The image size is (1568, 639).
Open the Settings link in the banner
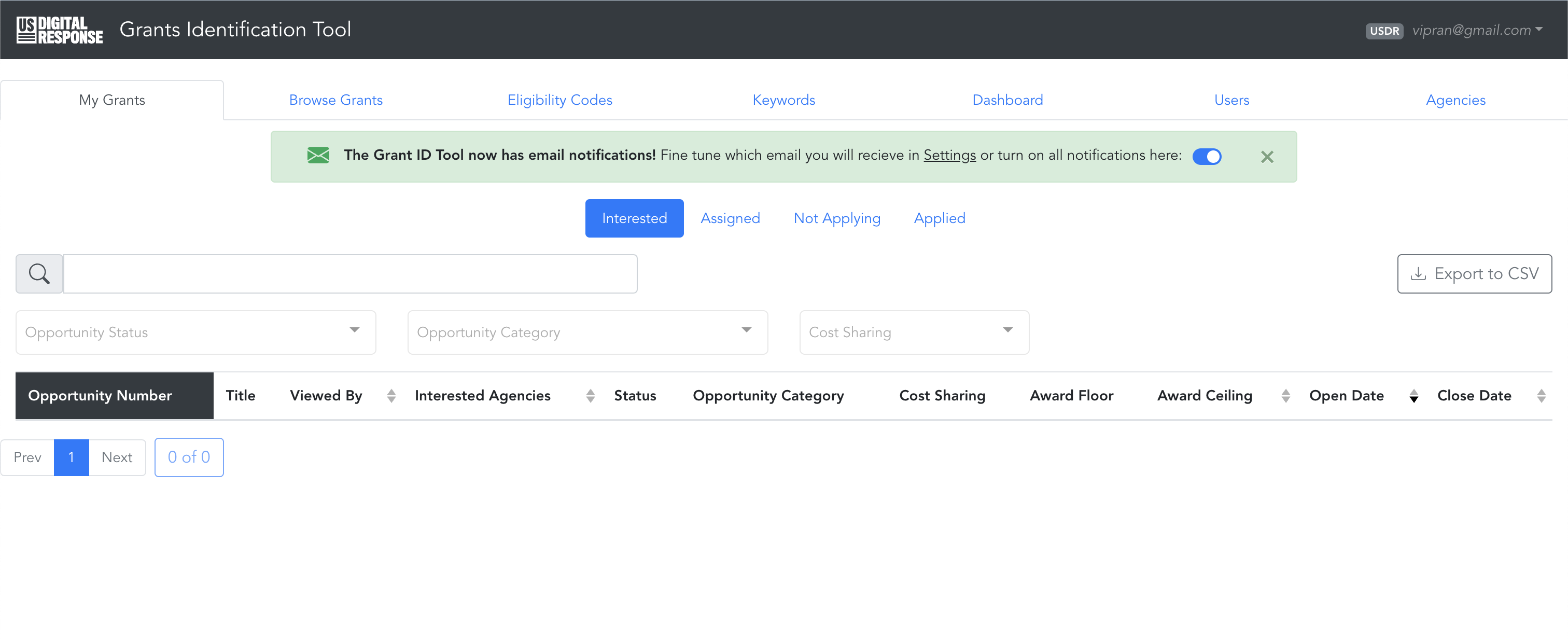click(949, 155)
